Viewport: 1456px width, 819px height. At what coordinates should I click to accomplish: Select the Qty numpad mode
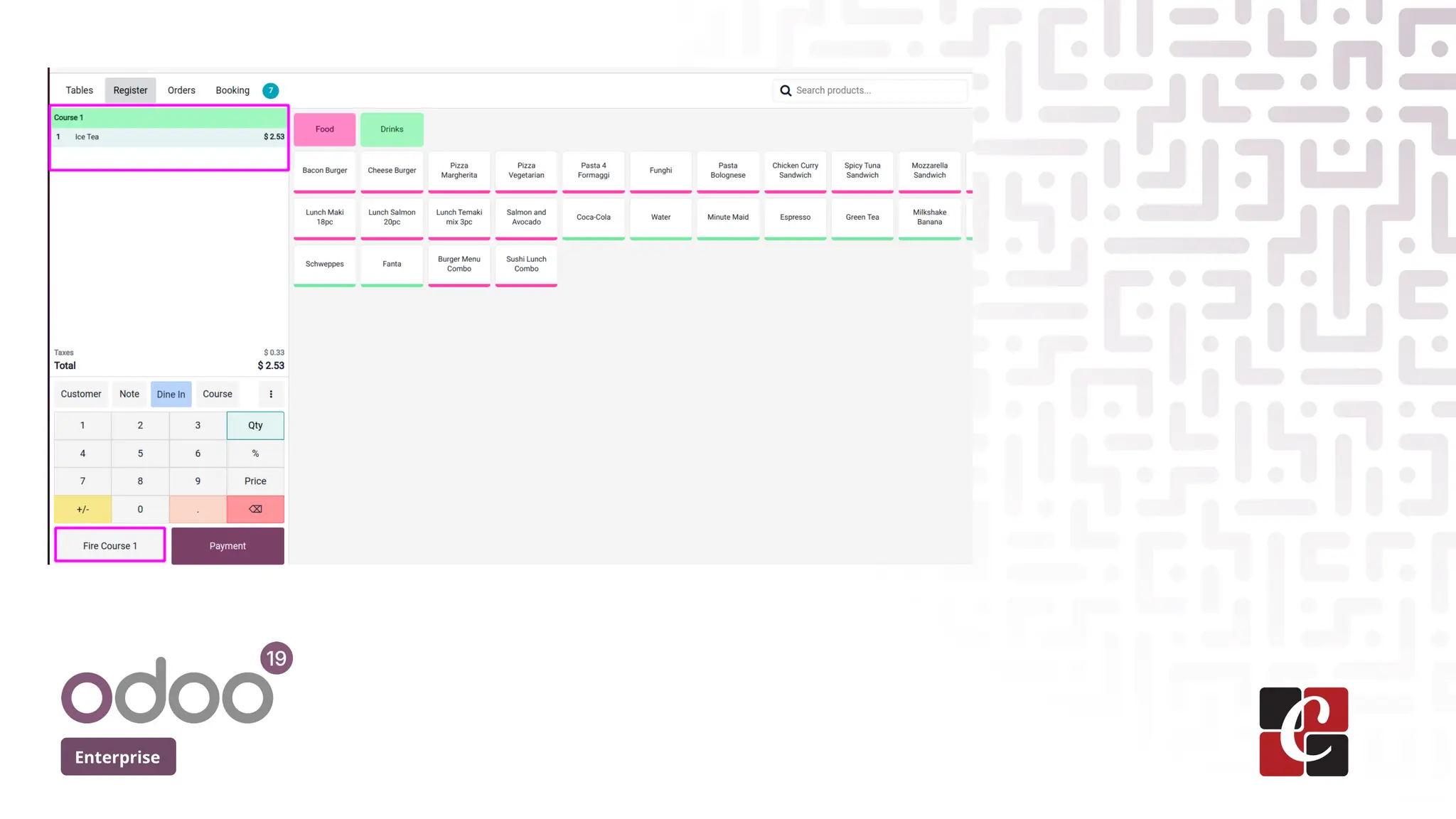255,425
